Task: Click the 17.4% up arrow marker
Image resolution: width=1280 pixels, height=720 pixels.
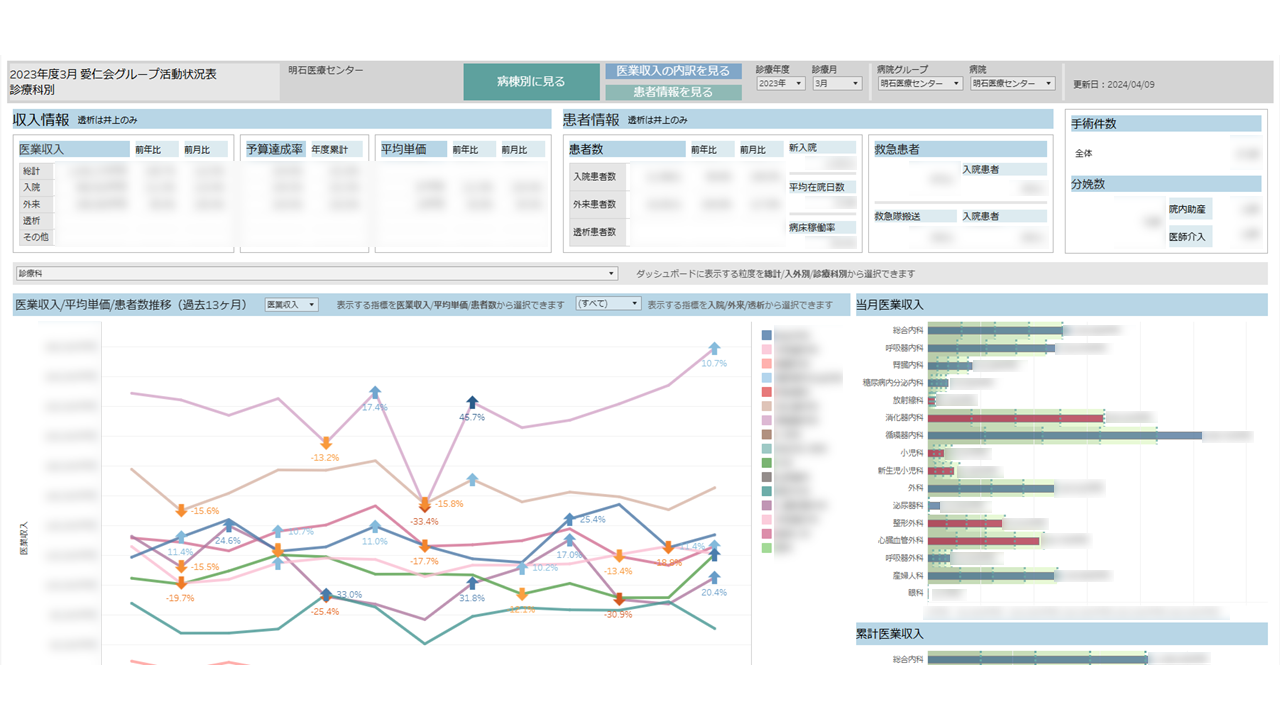Action: tap(374, 392)
